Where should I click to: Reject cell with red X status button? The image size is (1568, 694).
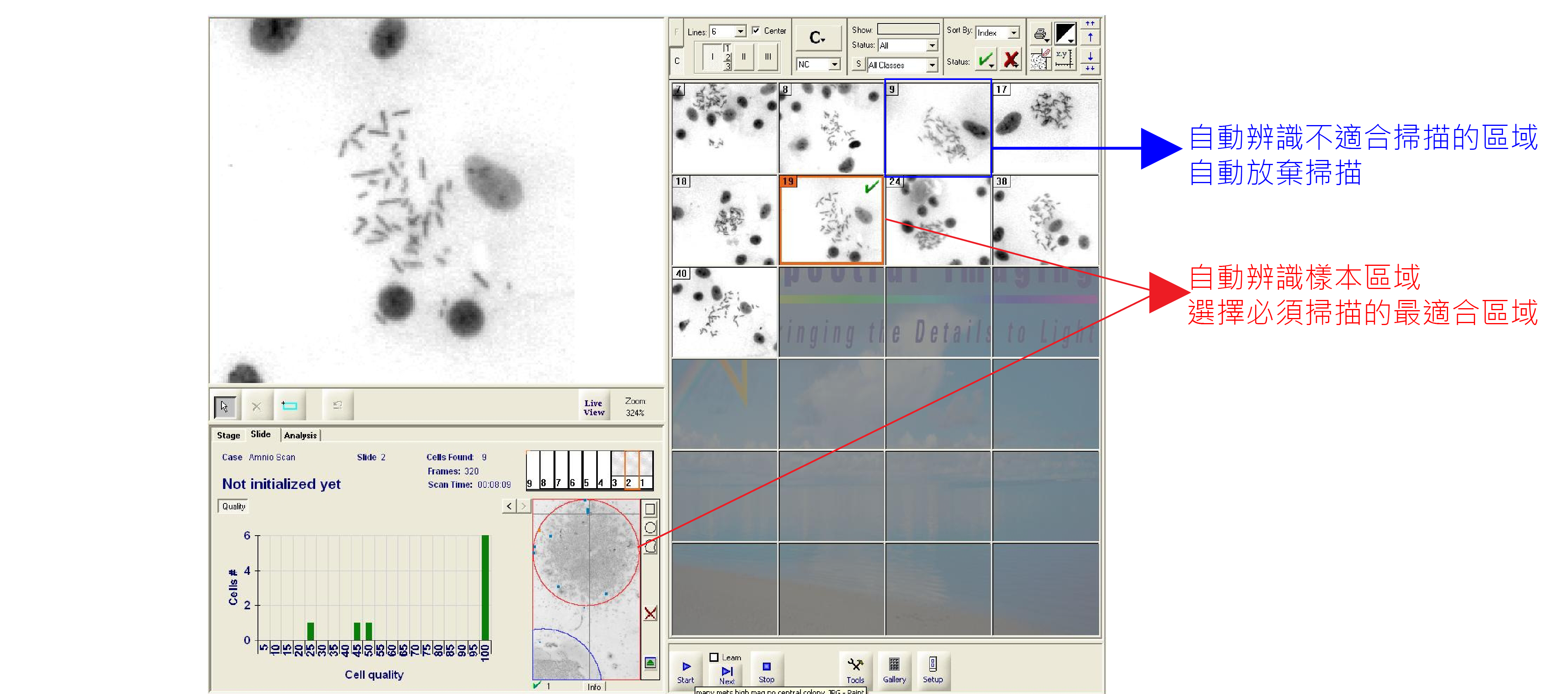[x=1011, y=60]
